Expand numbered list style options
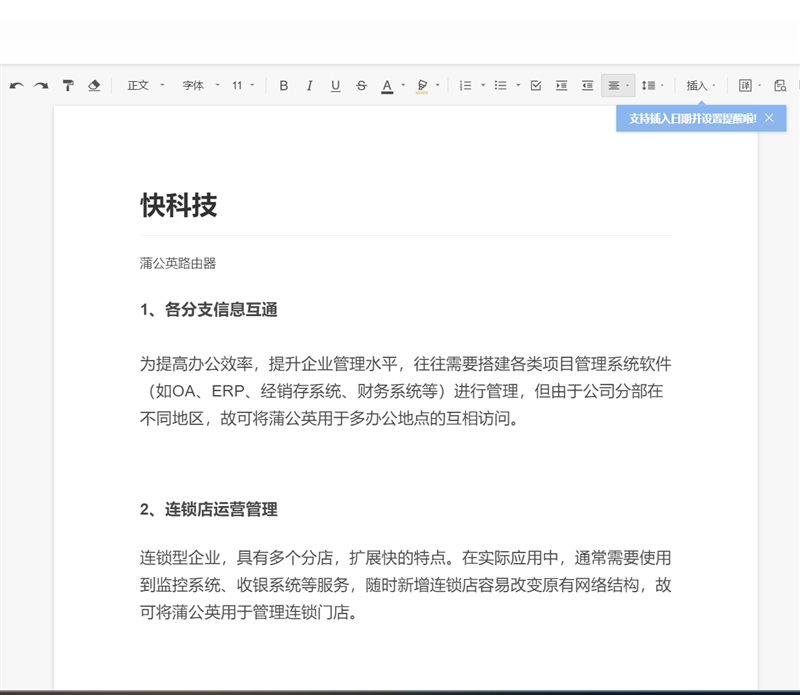This screenshot has height=695, width=800. 483,86
